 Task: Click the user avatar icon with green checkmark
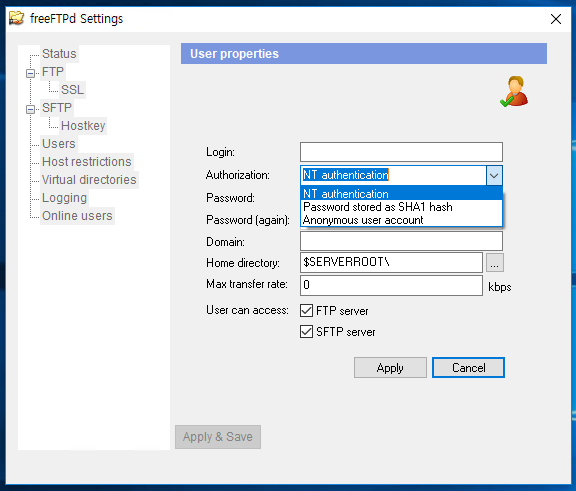tap(514, 91)
